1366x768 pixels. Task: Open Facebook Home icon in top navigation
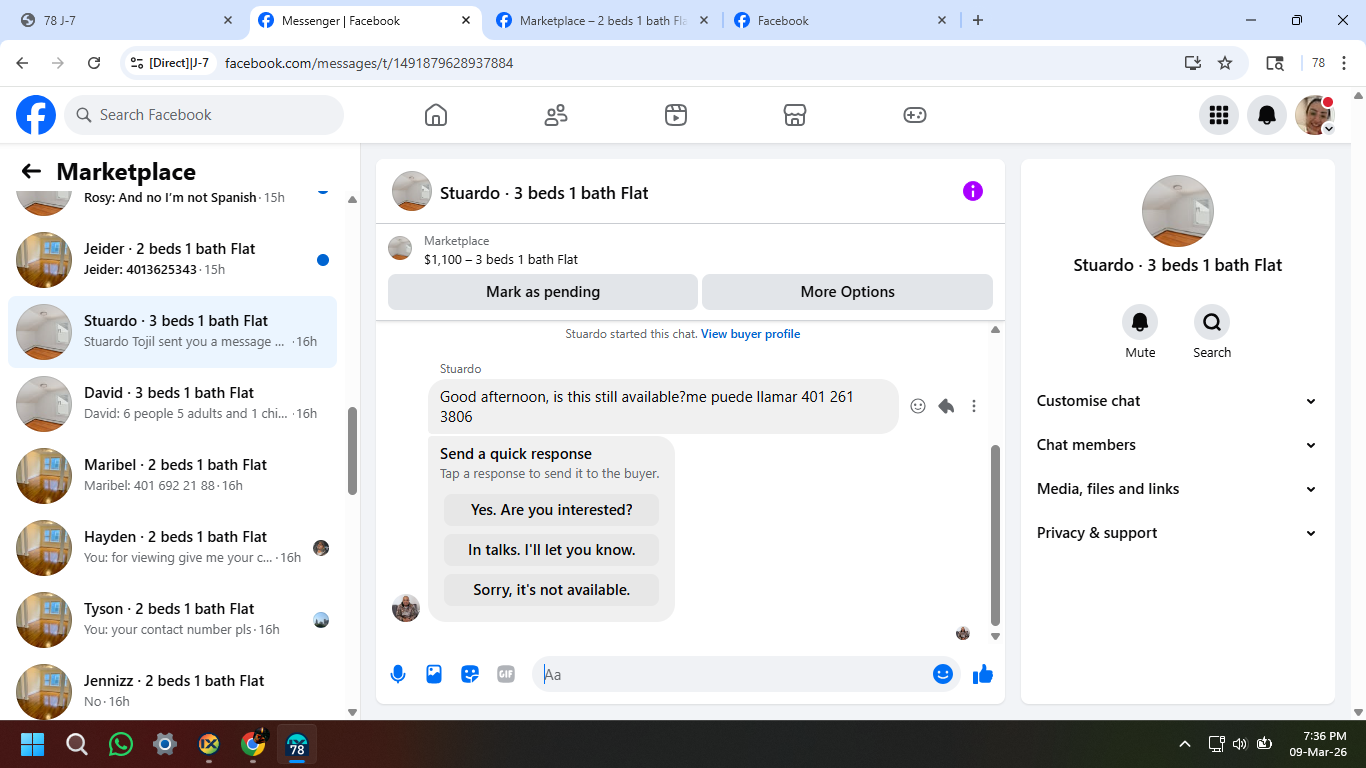coord(436,115)
